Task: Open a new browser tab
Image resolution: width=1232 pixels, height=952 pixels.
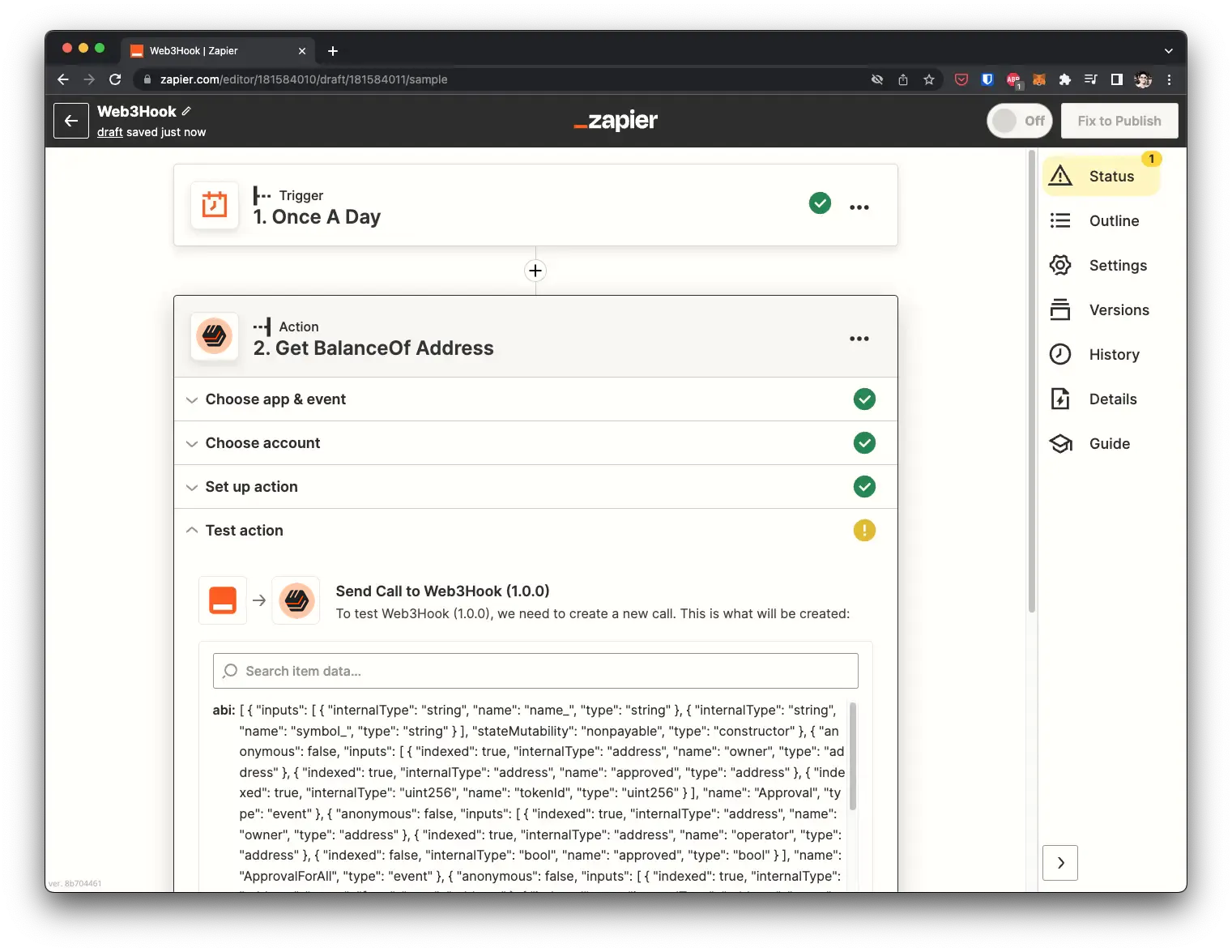Action: [333, 51]
